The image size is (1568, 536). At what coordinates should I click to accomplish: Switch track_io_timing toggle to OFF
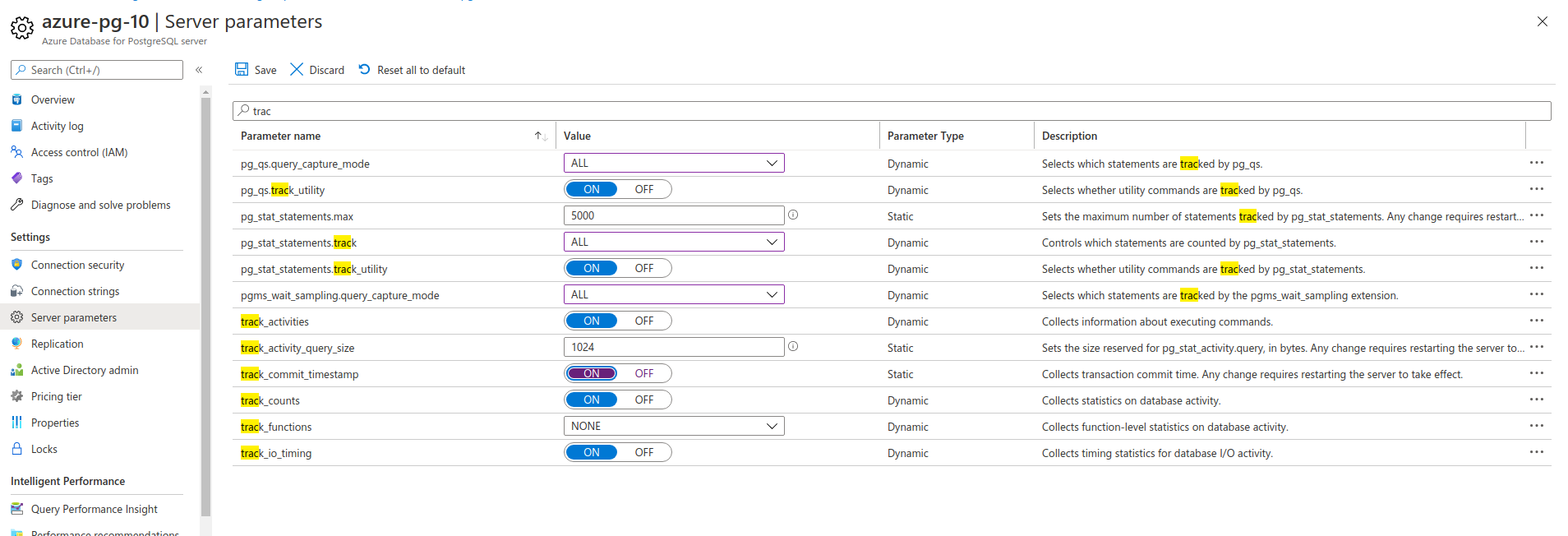point(644,453)
